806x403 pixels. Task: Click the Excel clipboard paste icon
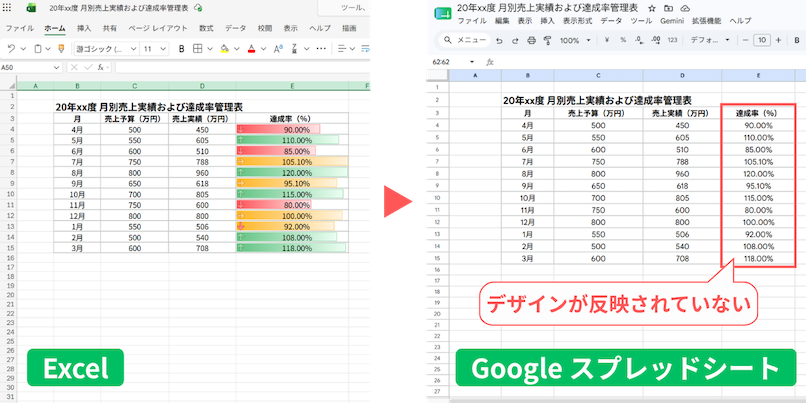38,49
